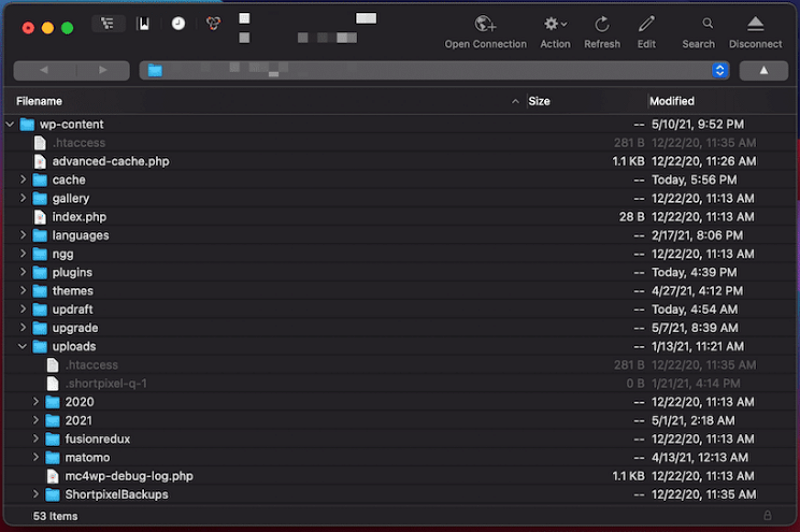
Task: Open the Action gear menu
Action: (x=554, y=24)
